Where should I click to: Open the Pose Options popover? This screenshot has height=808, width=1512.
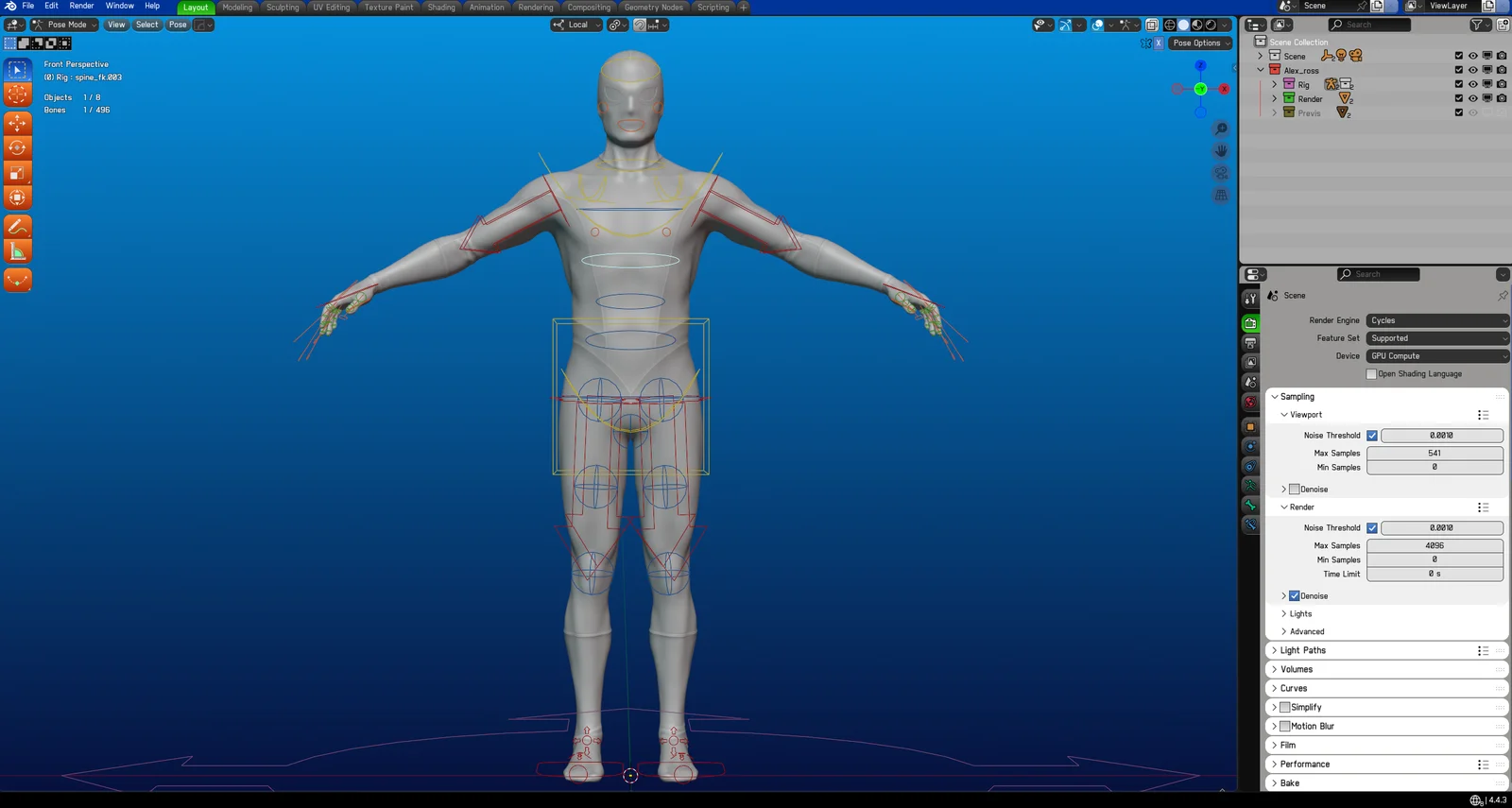click(x=1201, y=43)
